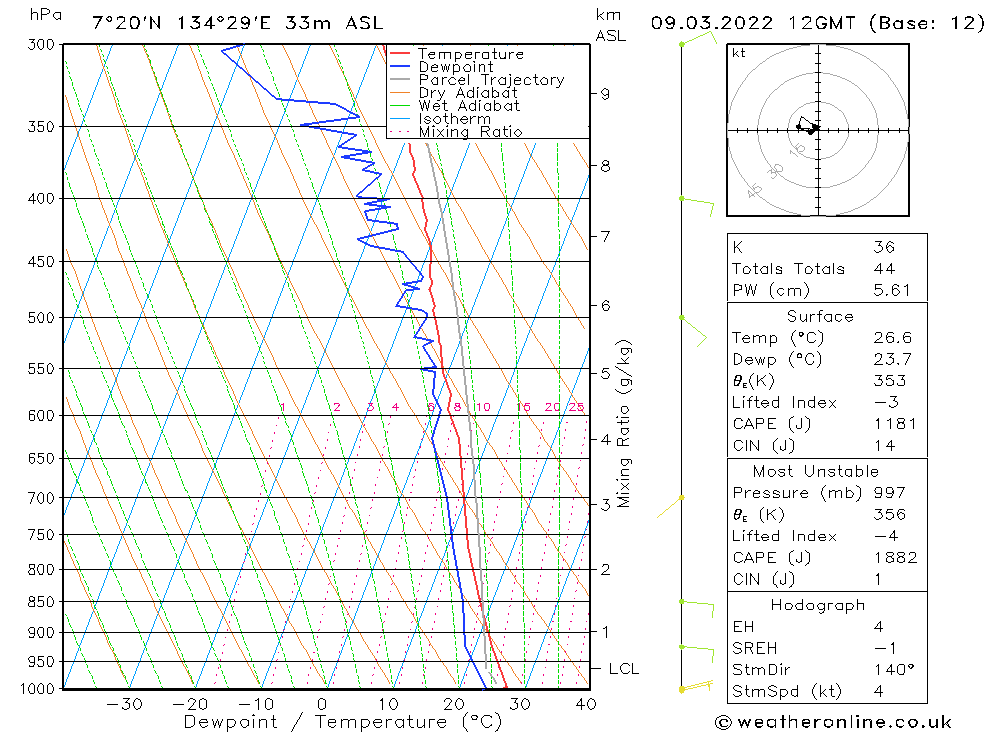Click the Most Unstable section heading
The image size is (1000, 733).
[x=816, y=471]
